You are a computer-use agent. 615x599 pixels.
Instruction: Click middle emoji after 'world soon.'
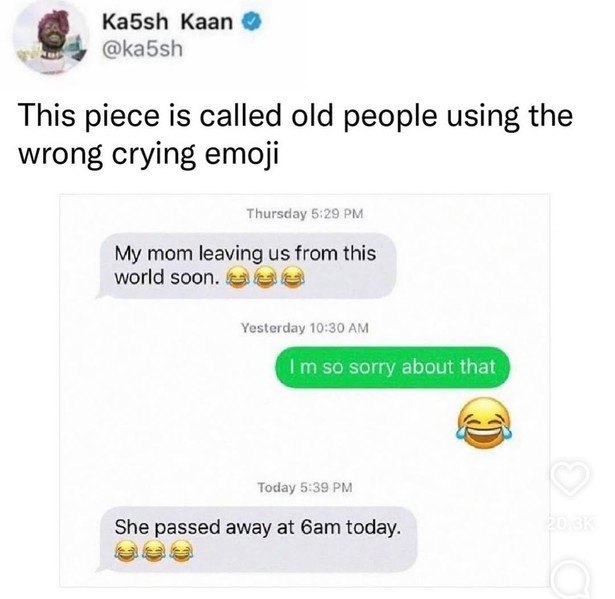pos(264,277)
